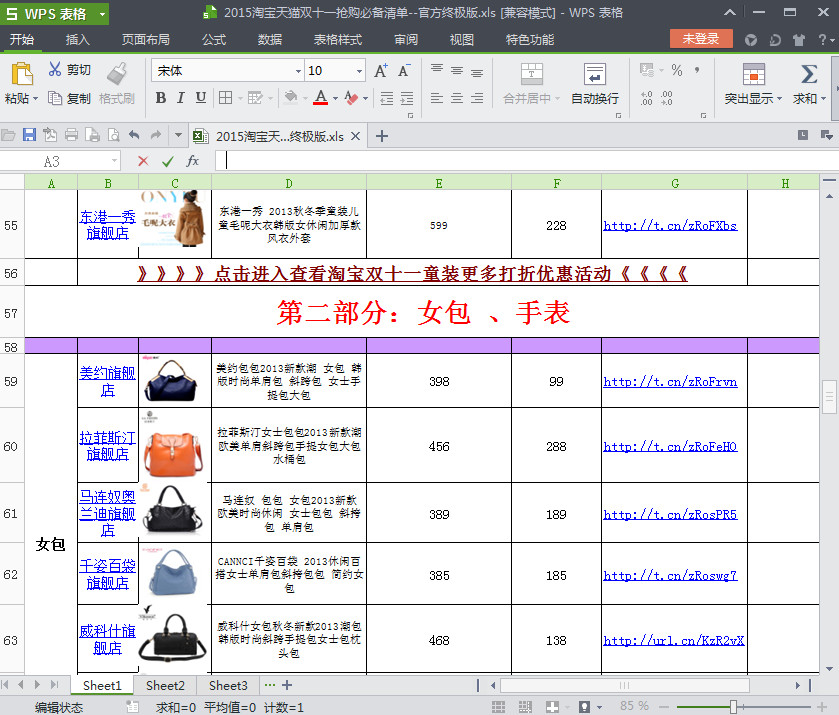
Task: Toggle underline formatting
Action: click(201, 98)
